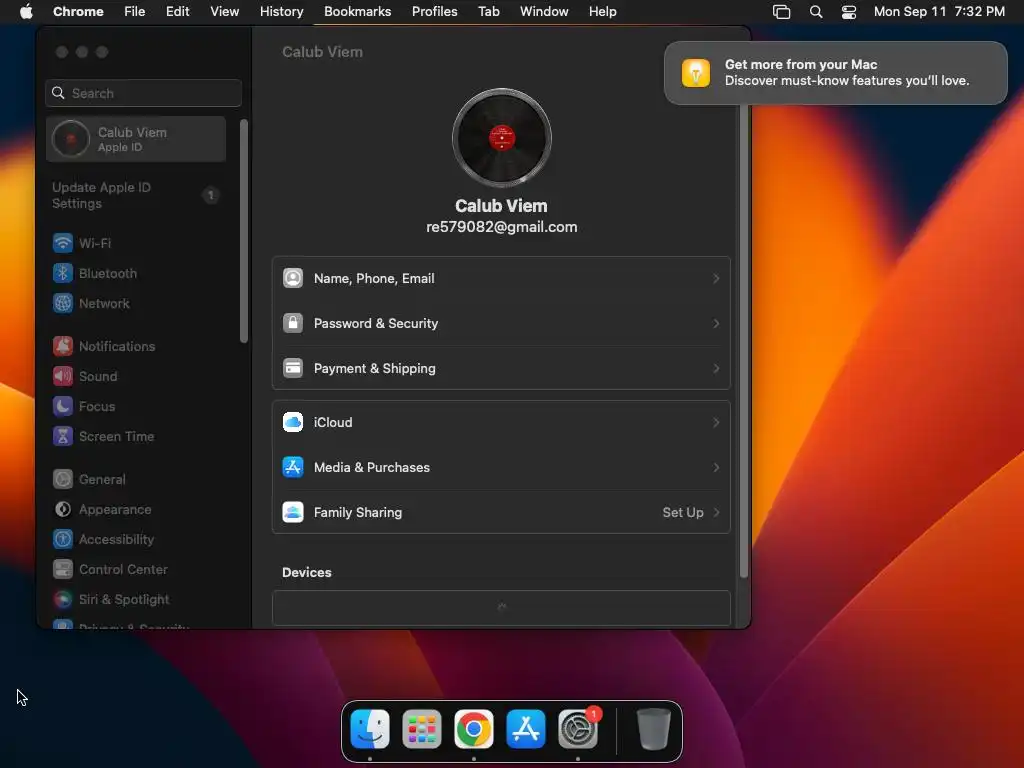Expand Family Sharing chevron
This screenshot has width=1024, height=768.
716,513
